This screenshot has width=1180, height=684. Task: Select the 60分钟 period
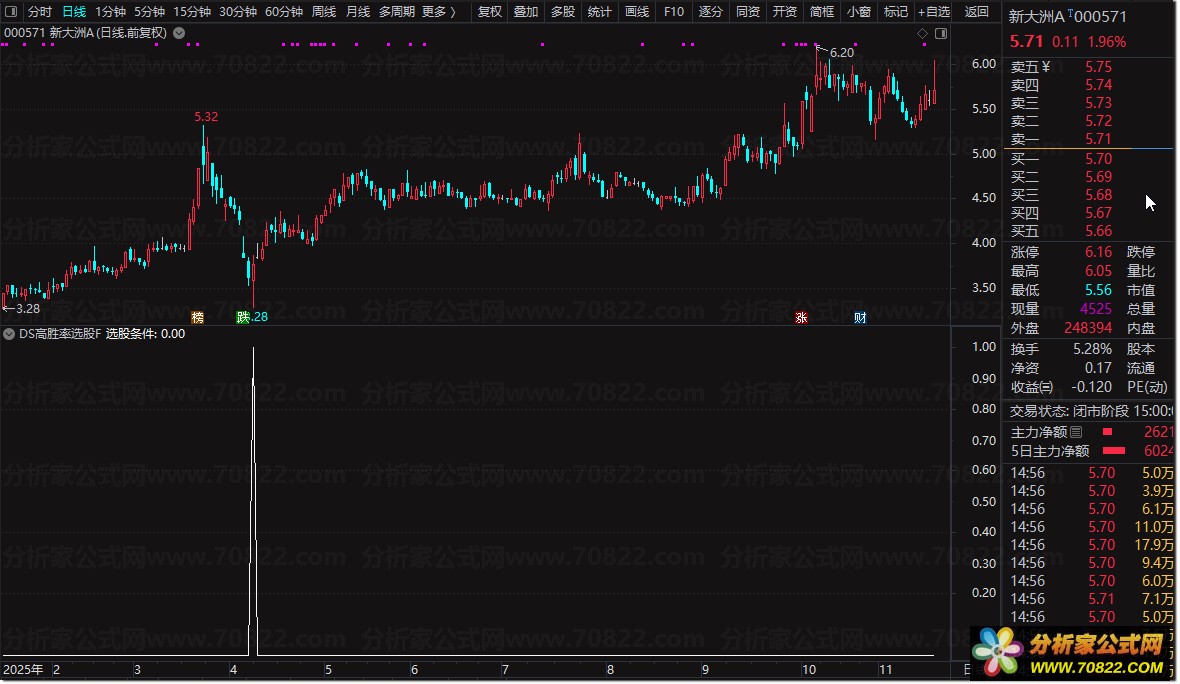coord(284,11)
